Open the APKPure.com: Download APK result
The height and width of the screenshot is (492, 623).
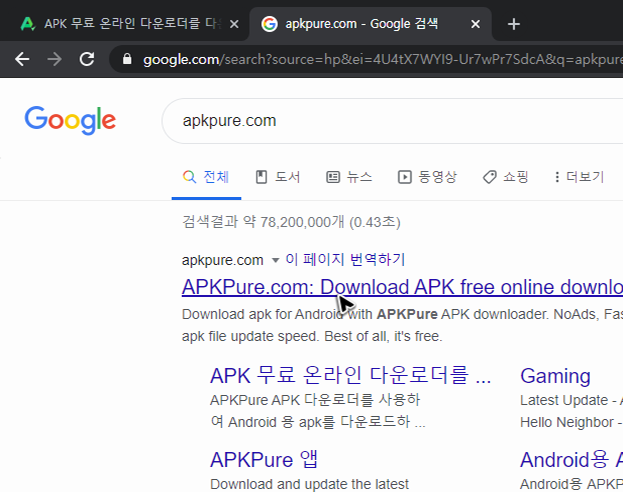[402, 287]
